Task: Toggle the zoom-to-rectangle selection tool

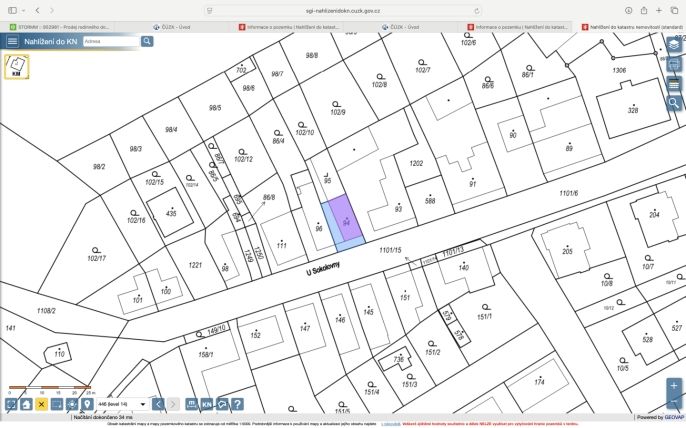Action: click(x=57, y=404)
